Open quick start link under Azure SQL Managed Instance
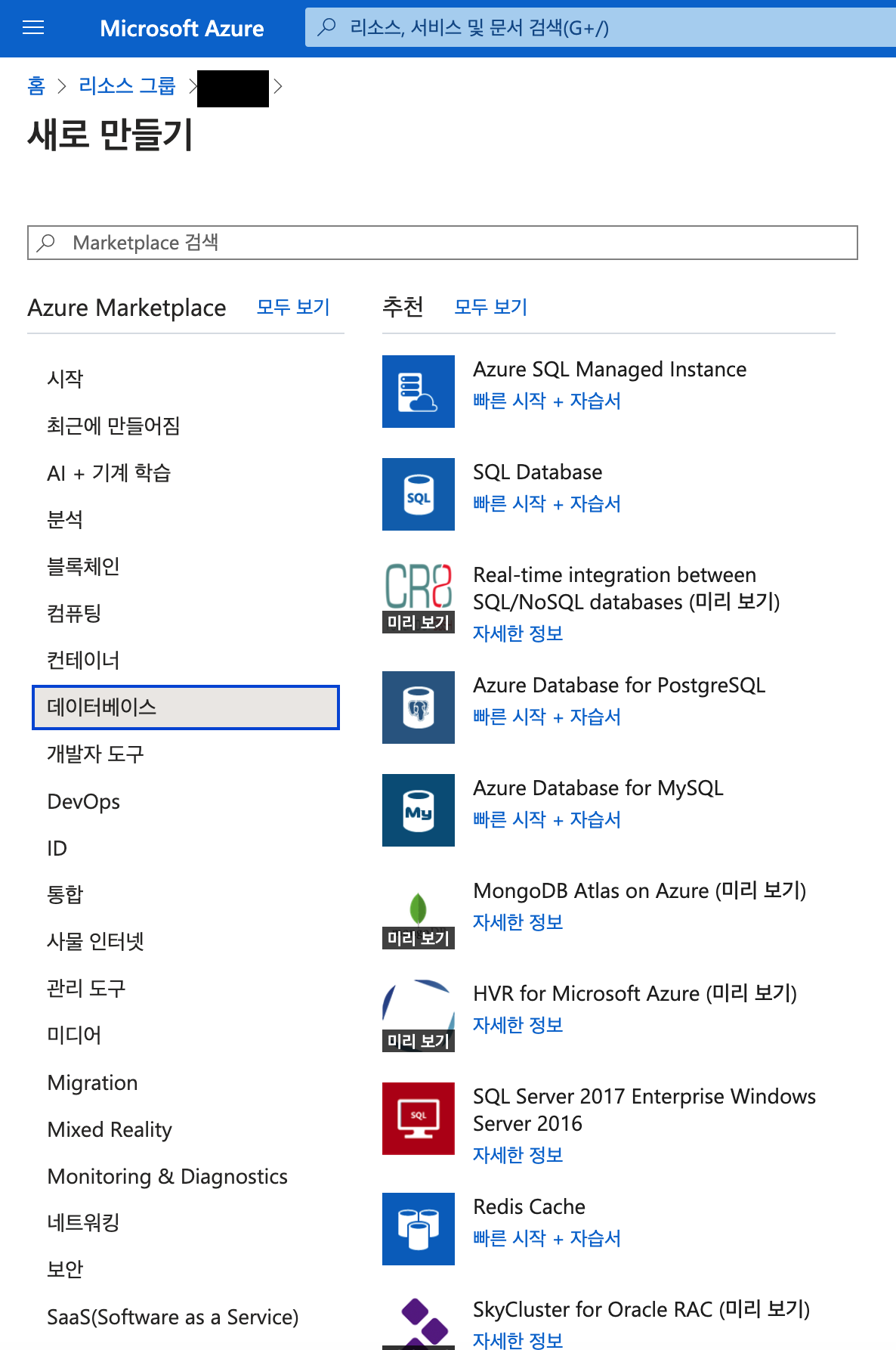Screen dimensions: 896x1350 pos(547,401)
